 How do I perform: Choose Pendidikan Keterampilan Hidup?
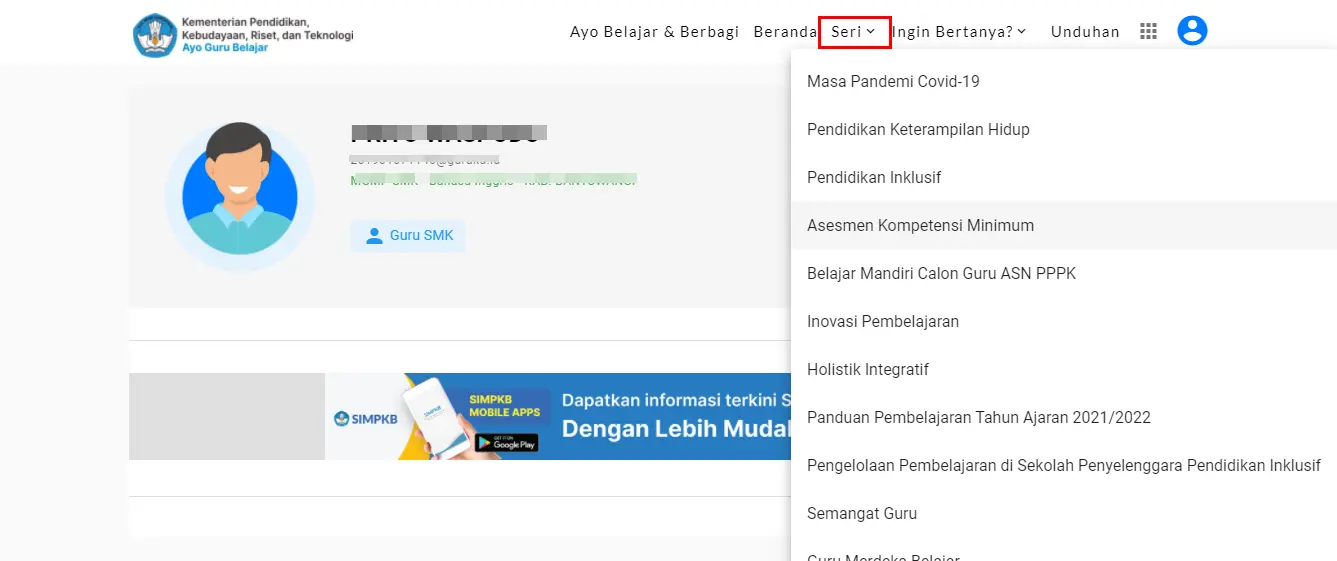(x=918, y=130)
